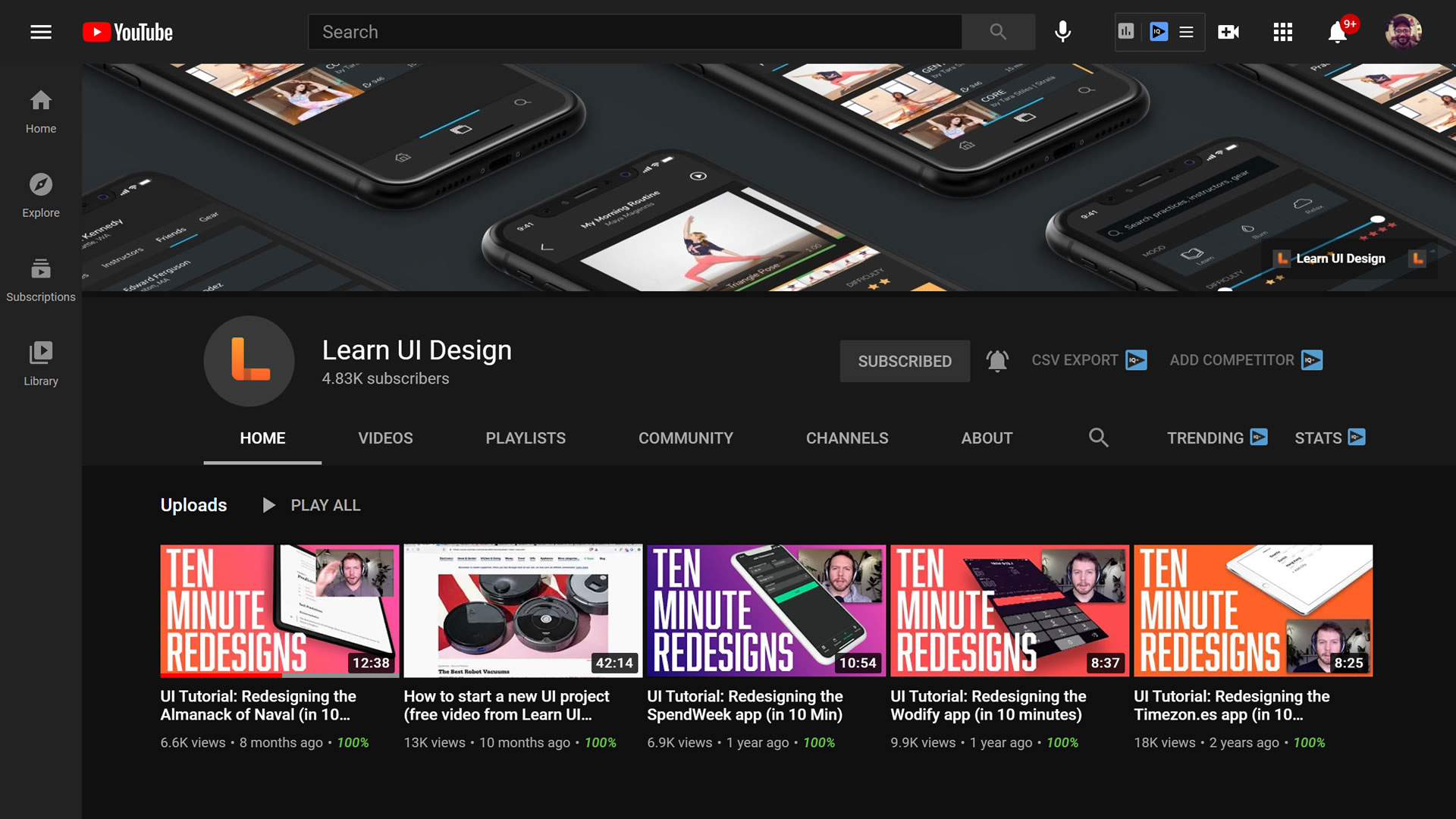Click '13K views' under UI project video
Screen dimensions: 1456x819
pos(435,743)
